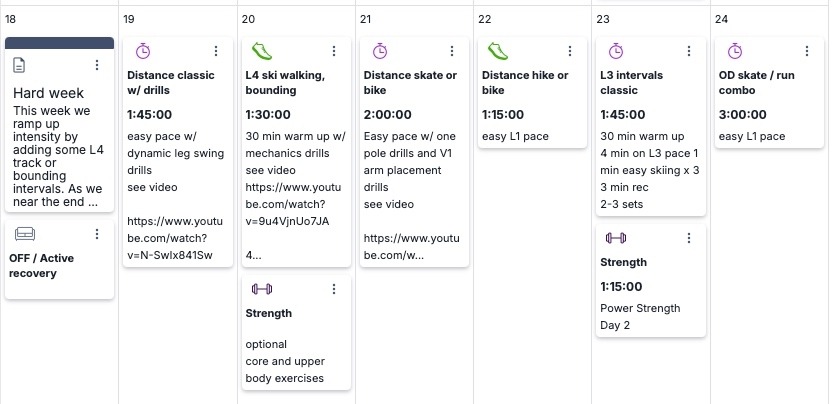Click the couch icon on OFF / Active recovery

24,233
